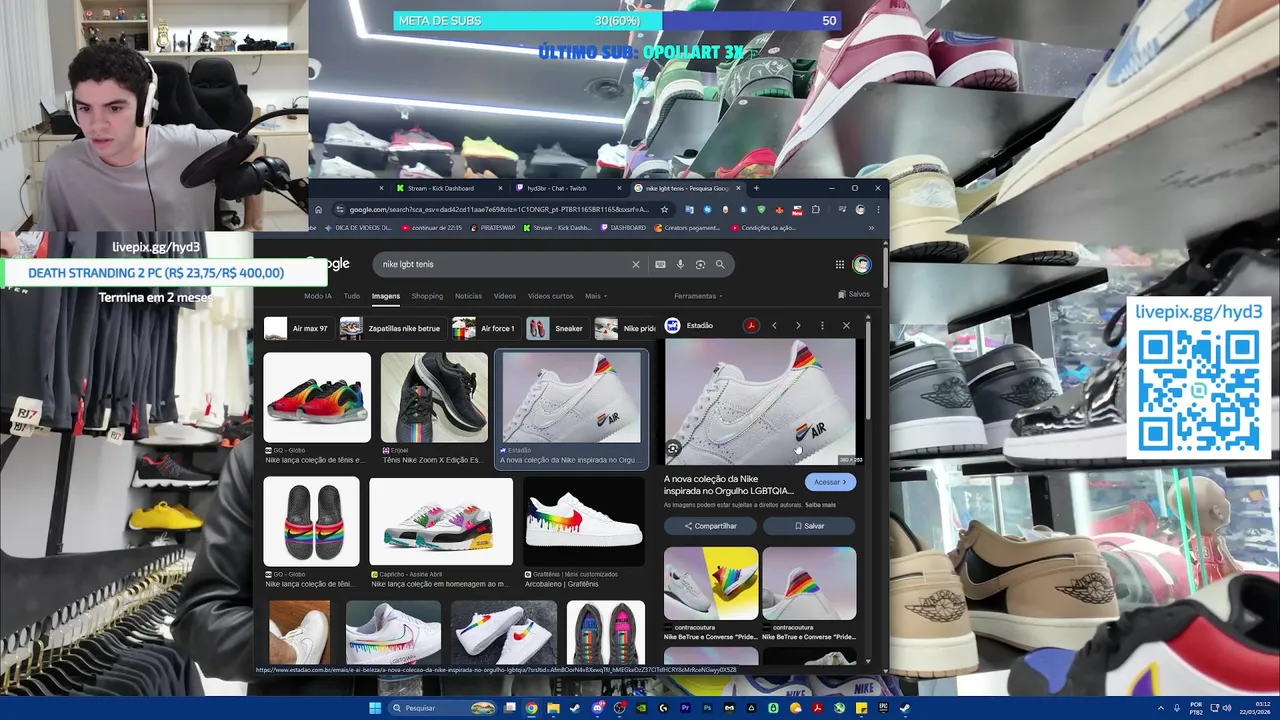Open the Creators pagament... bookmark

[688, 228]
